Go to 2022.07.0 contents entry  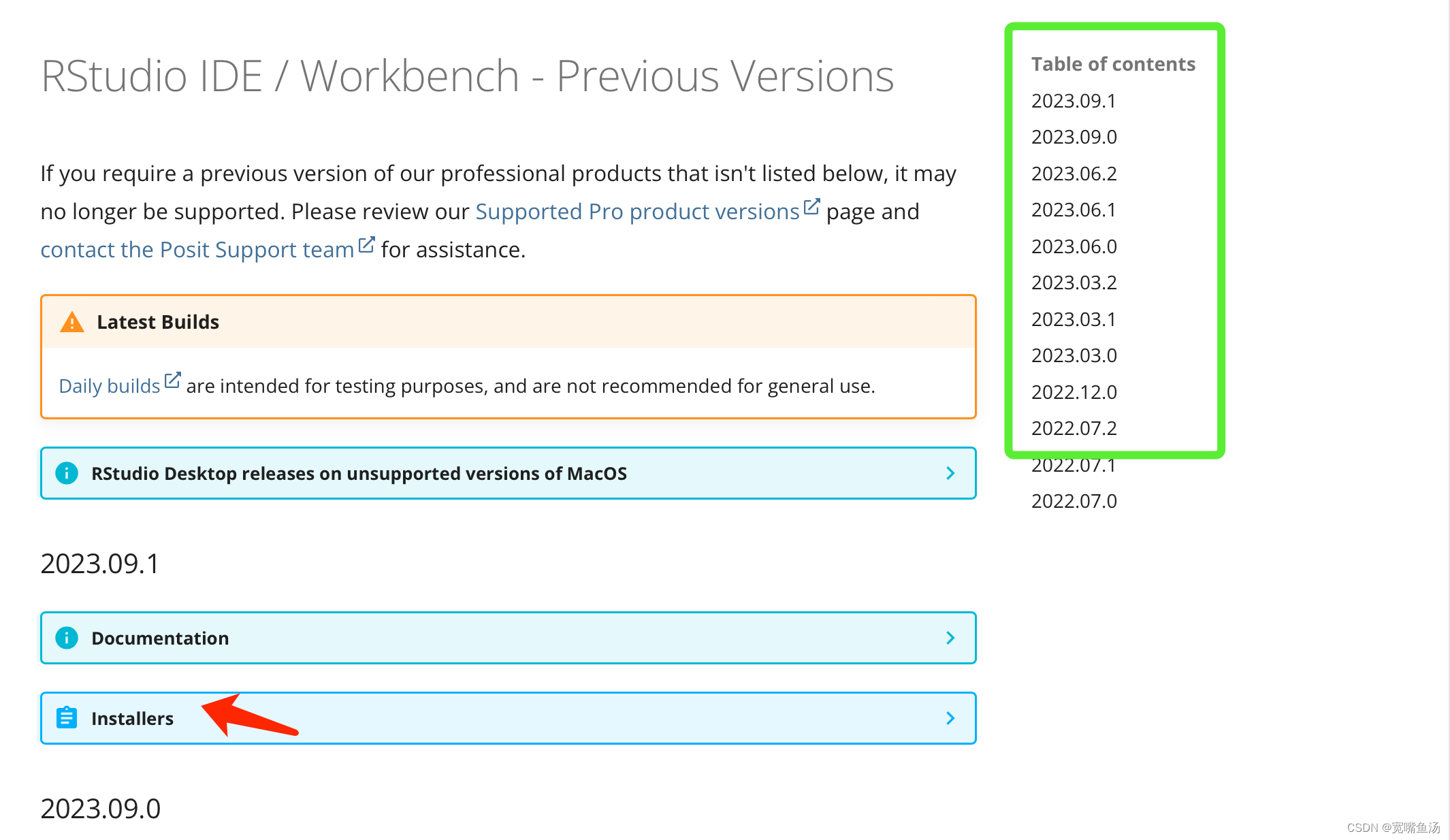1074,501
